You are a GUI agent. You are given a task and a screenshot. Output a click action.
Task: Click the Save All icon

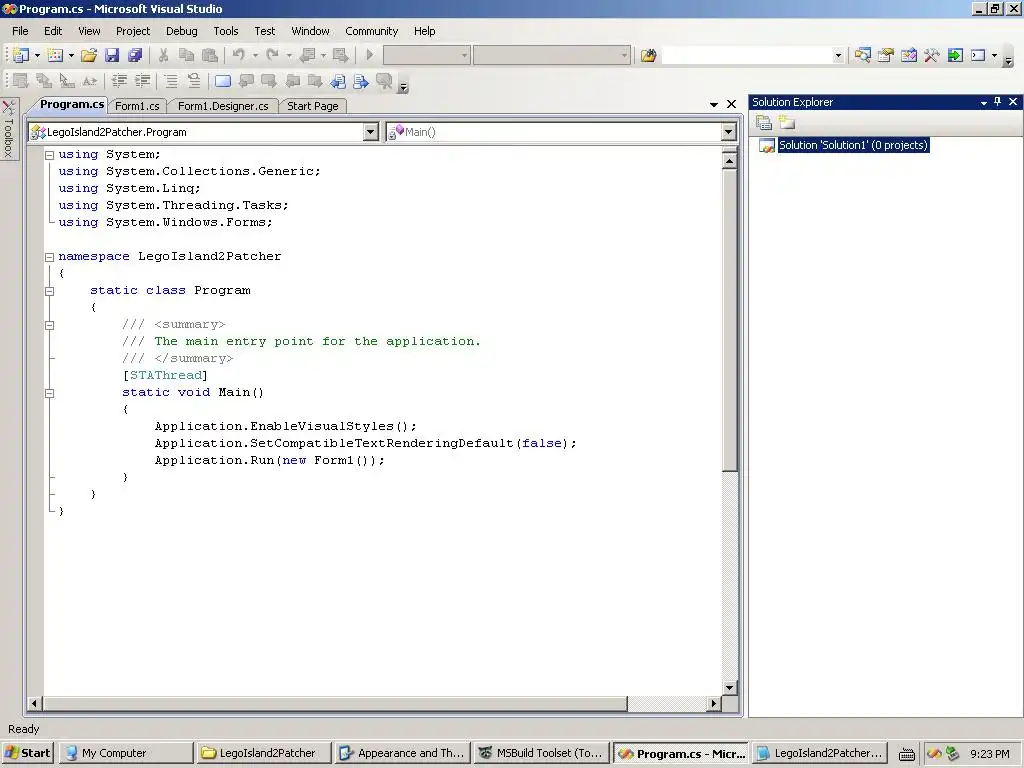click(x=135, y=56)
